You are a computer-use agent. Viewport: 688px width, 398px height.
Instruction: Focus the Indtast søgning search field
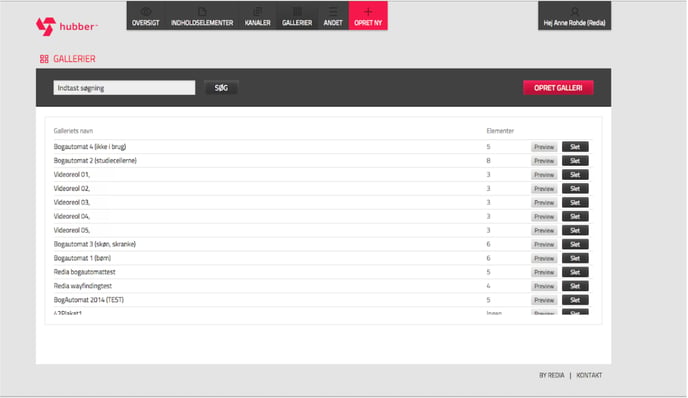124,88
